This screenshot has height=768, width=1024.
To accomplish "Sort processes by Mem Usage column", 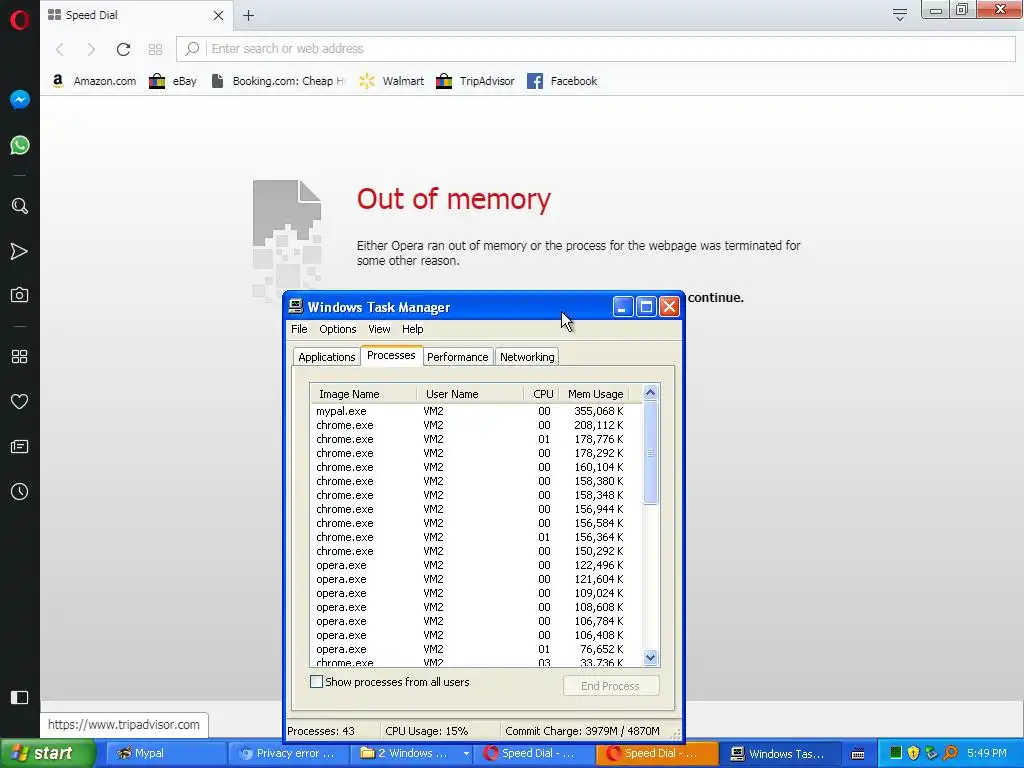I will (x=593, y=394).
